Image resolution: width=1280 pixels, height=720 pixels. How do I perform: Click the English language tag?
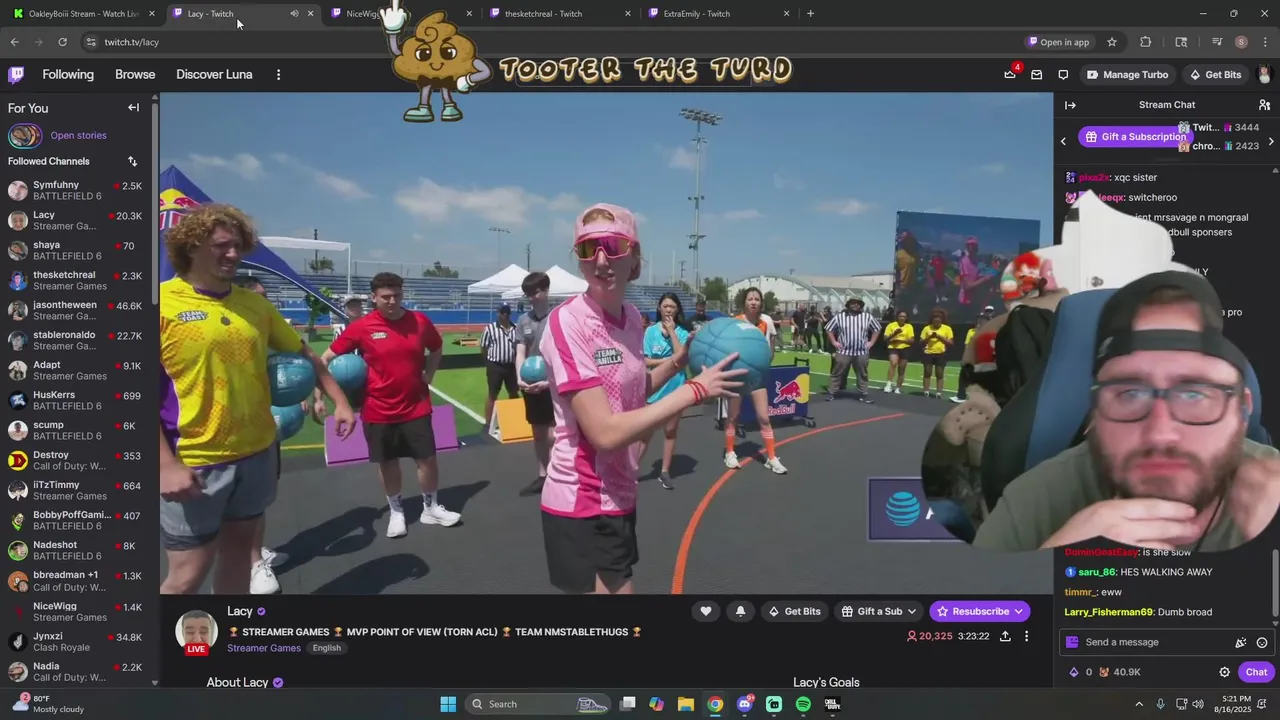click(327, 648)
